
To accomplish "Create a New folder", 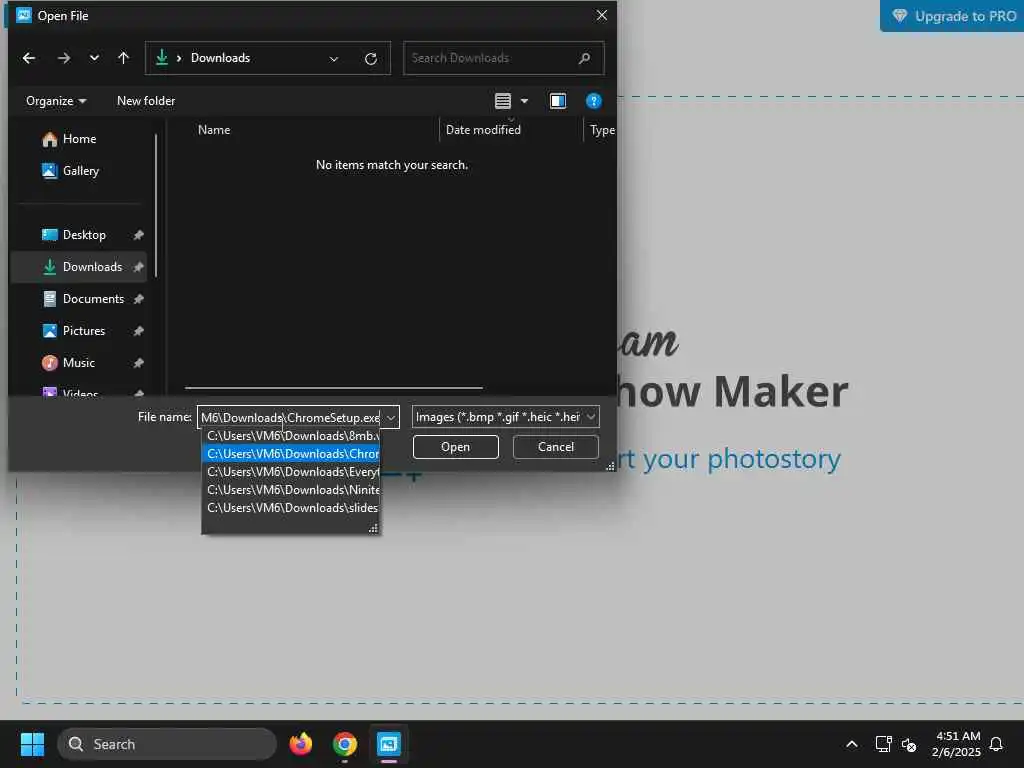I will pyautogui.click(x=146, y=101).
